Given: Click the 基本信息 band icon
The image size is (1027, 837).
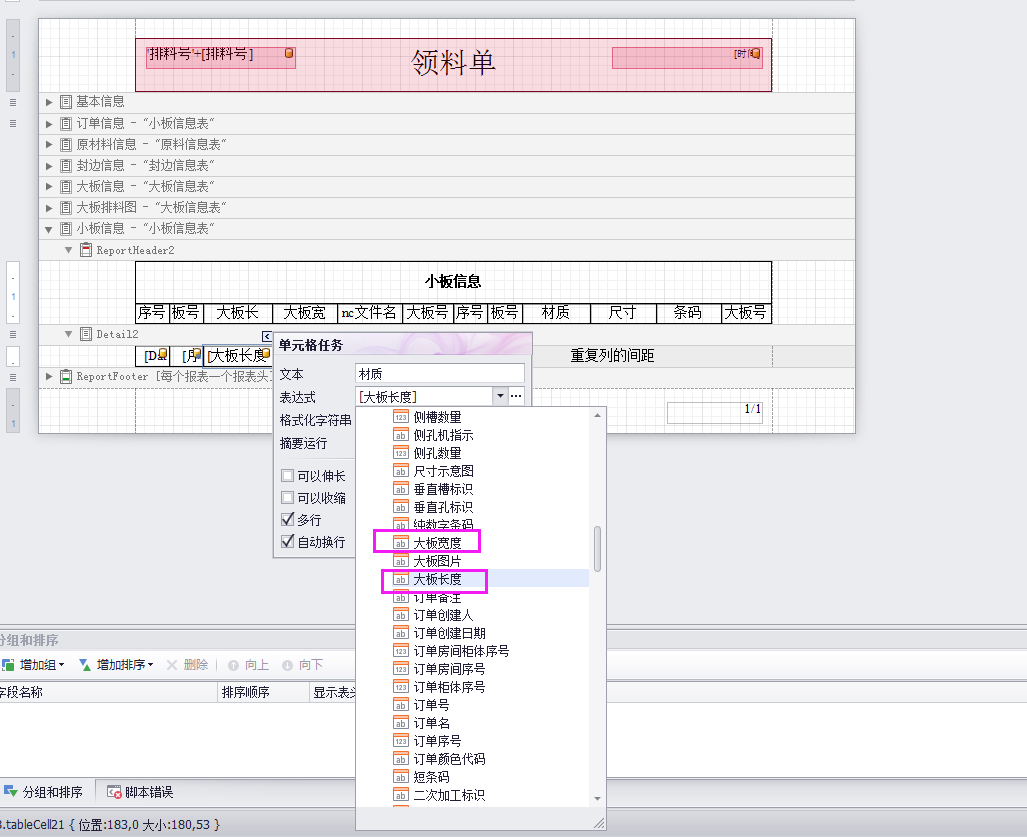Looking at the screenshot, I should 65,102.
